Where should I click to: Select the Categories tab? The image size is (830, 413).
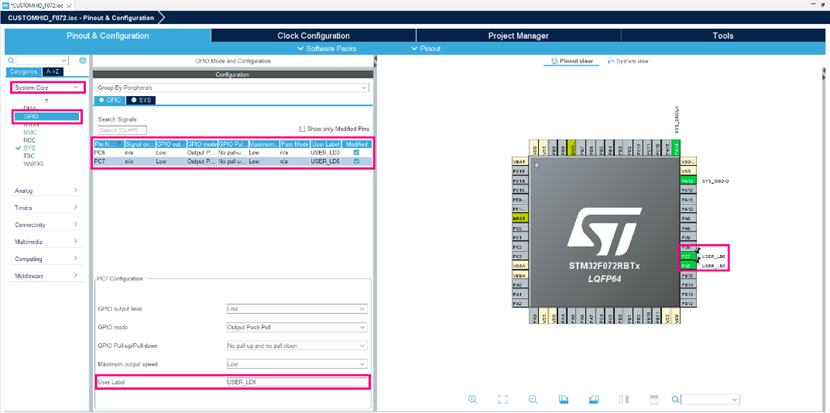[23, 71]
